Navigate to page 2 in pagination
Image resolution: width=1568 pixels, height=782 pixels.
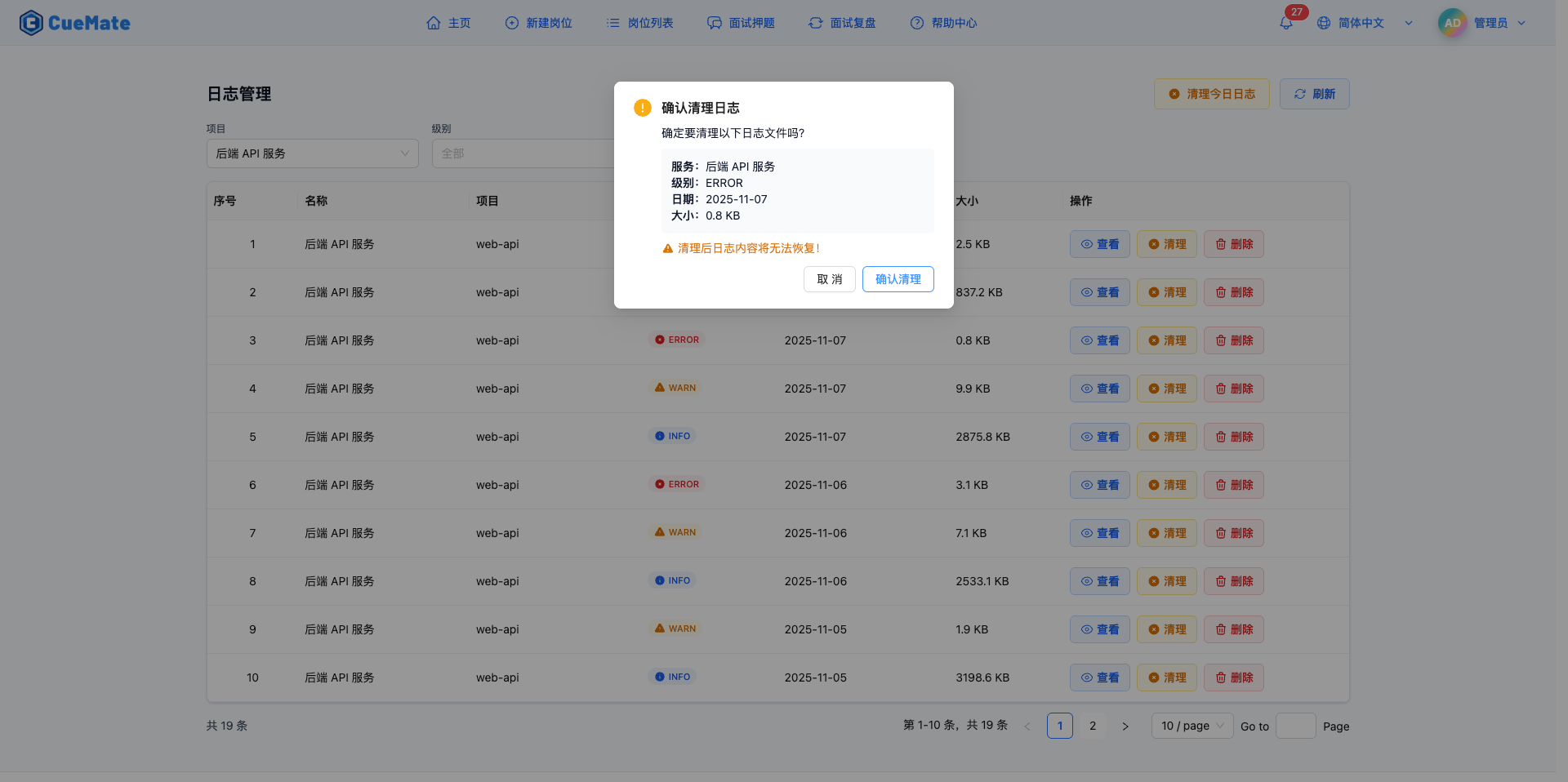point(1093,726)
